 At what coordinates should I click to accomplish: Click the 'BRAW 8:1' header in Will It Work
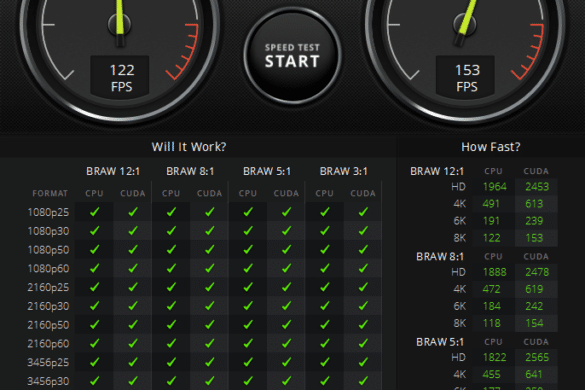(x=190, y=171)
